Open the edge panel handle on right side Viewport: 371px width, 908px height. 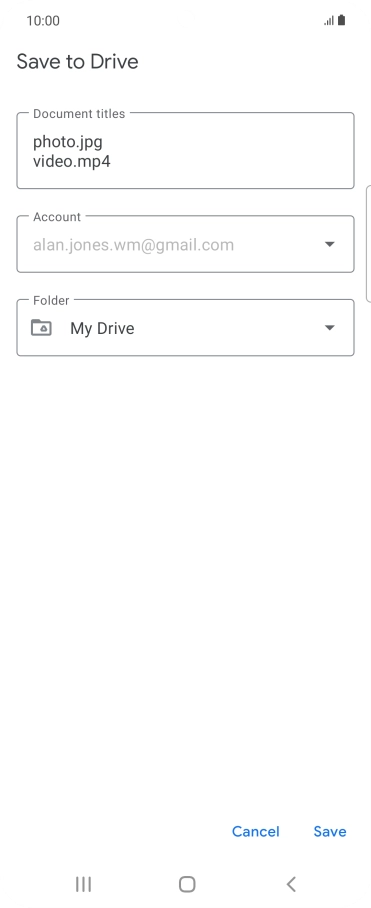pyautogui.click(x=369, y=244)
